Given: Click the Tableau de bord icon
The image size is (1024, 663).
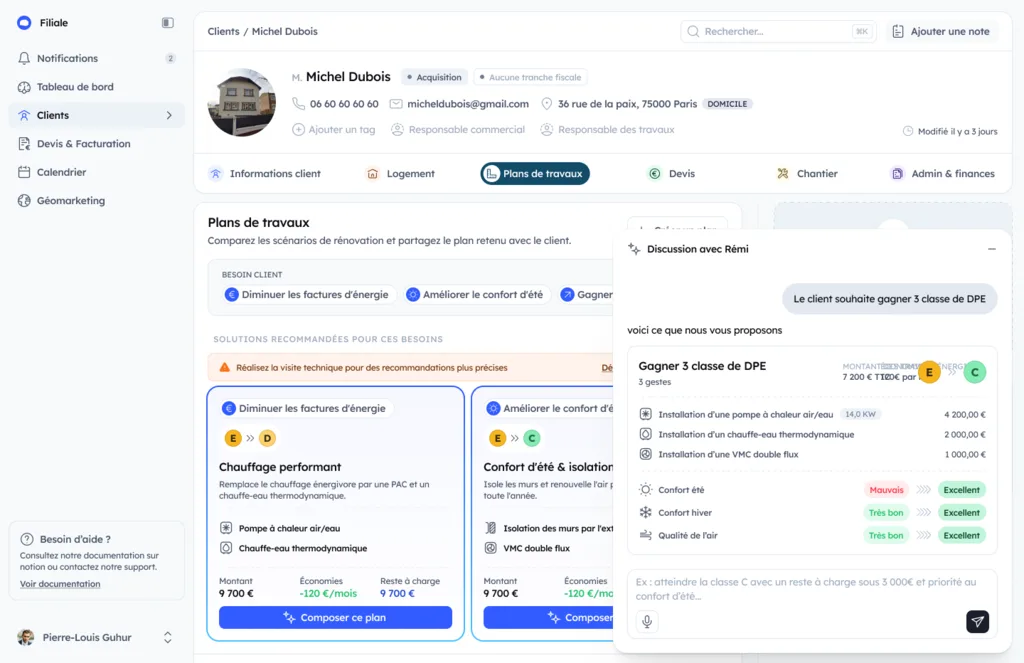Looking at the screenshot, I should (24, 87).
